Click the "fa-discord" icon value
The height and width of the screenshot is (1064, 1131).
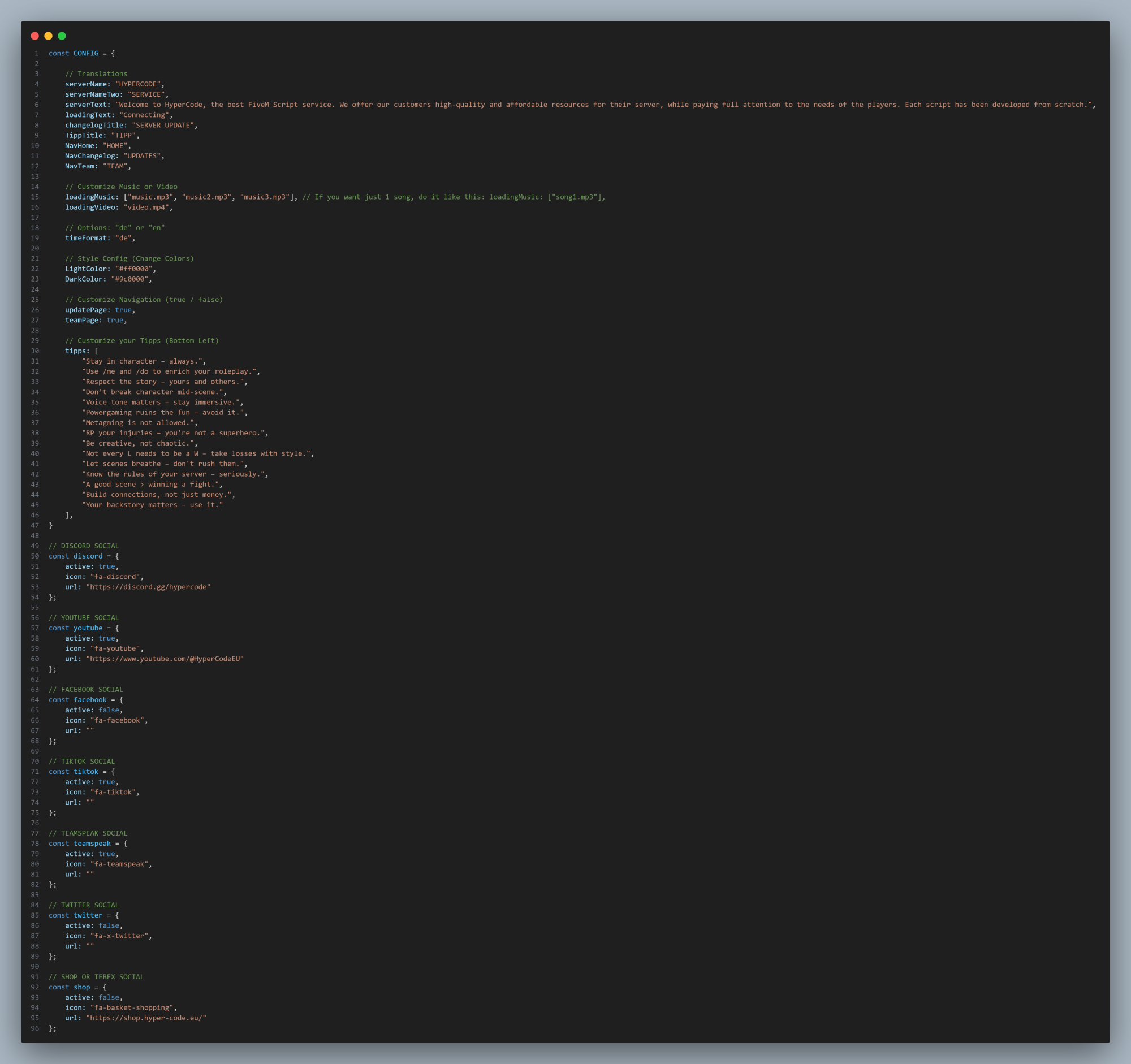[x=115, y=577]
